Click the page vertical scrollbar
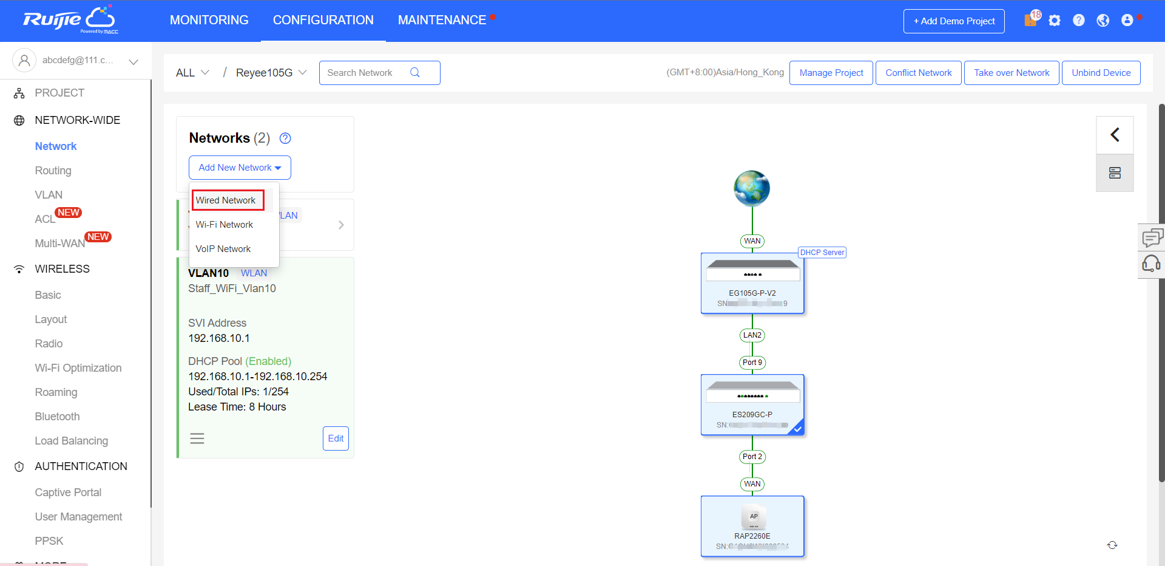The image size is (1165, 569). (1161, 293)
